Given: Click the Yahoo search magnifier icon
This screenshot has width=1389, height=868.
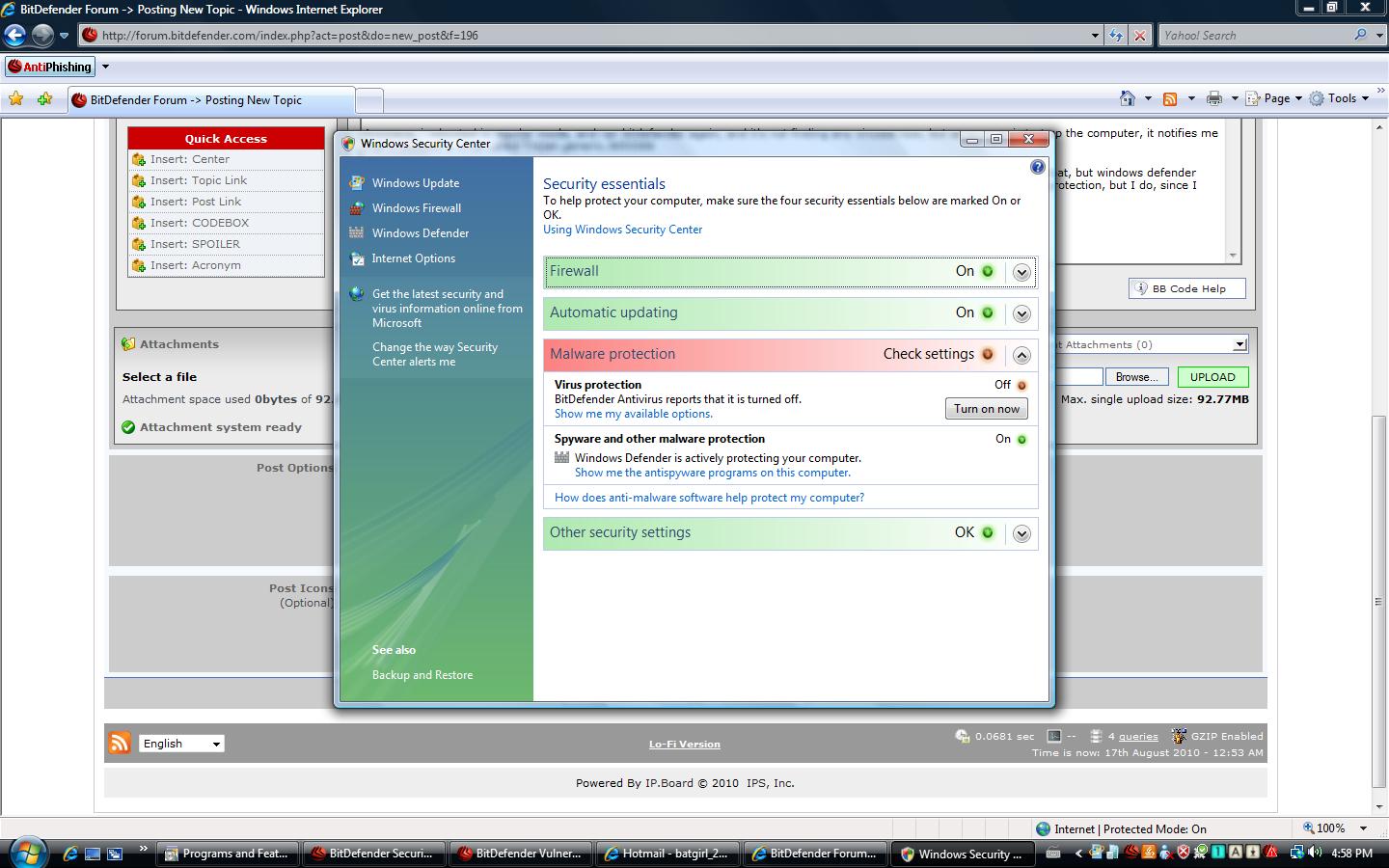Looking at the screenshot, I should coord(1360,35).
